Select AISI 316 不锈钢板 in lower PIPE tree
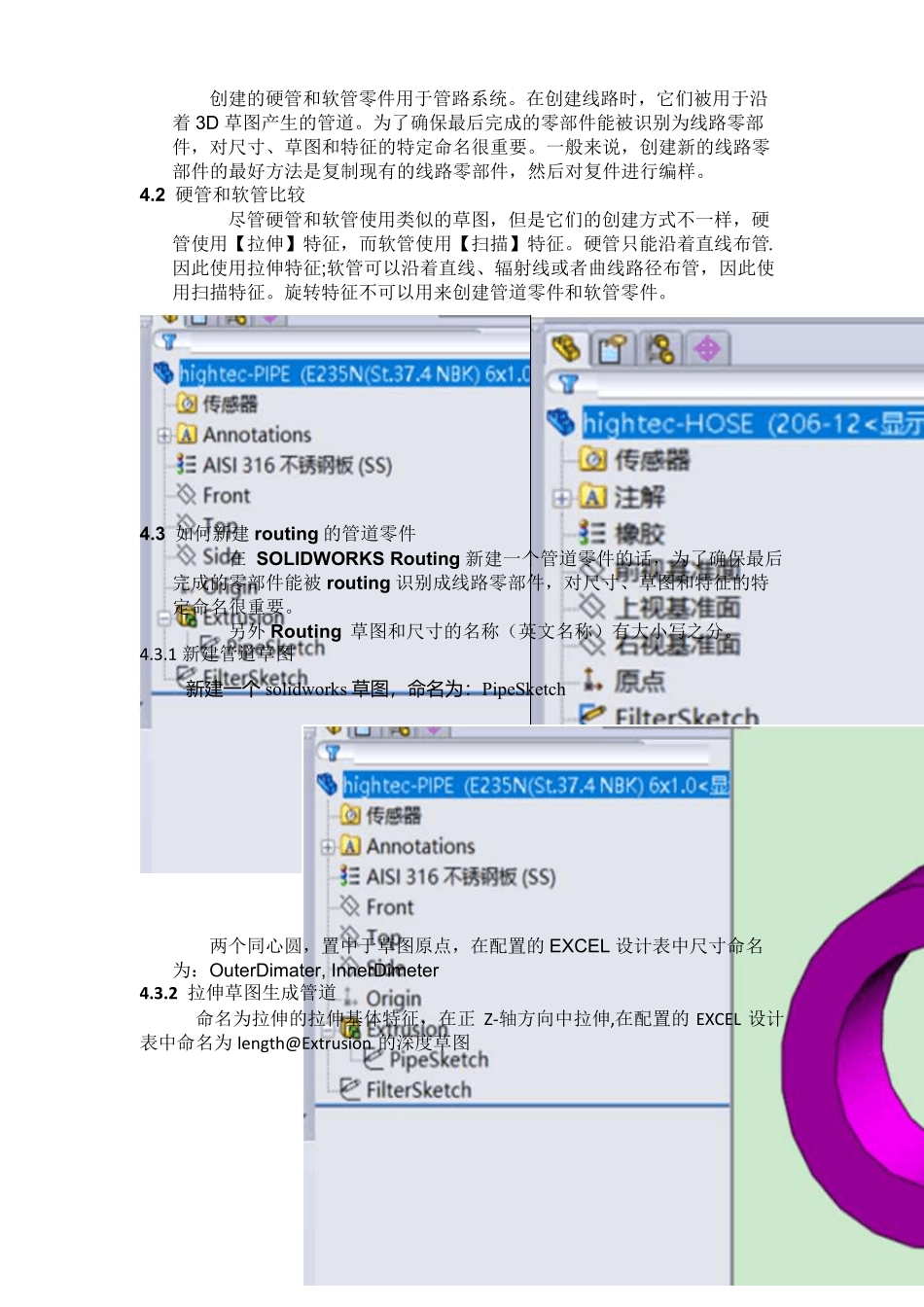This screenshot has height=1307, width=924. click(x=461, y=877)
